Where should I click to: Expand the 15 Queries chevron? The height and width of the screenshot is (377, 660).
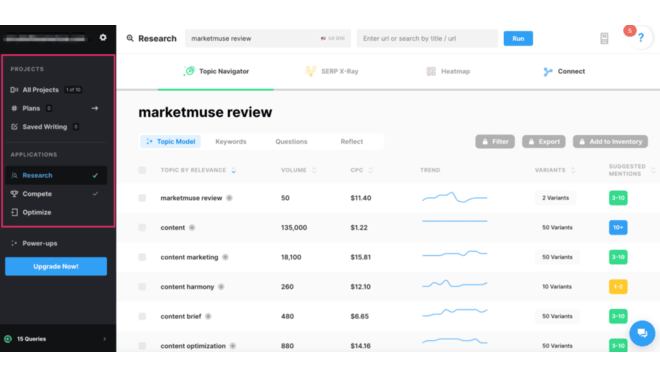click(x=105, y=339)
